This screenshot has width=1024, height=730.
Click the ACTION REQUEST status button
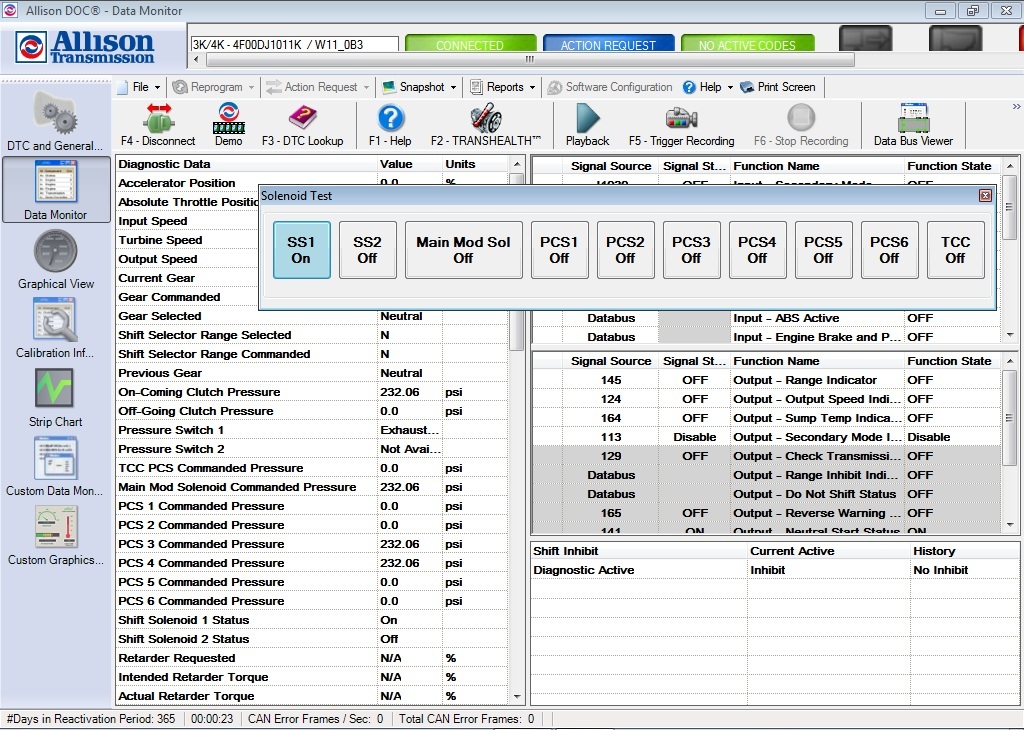click(608, 44)
